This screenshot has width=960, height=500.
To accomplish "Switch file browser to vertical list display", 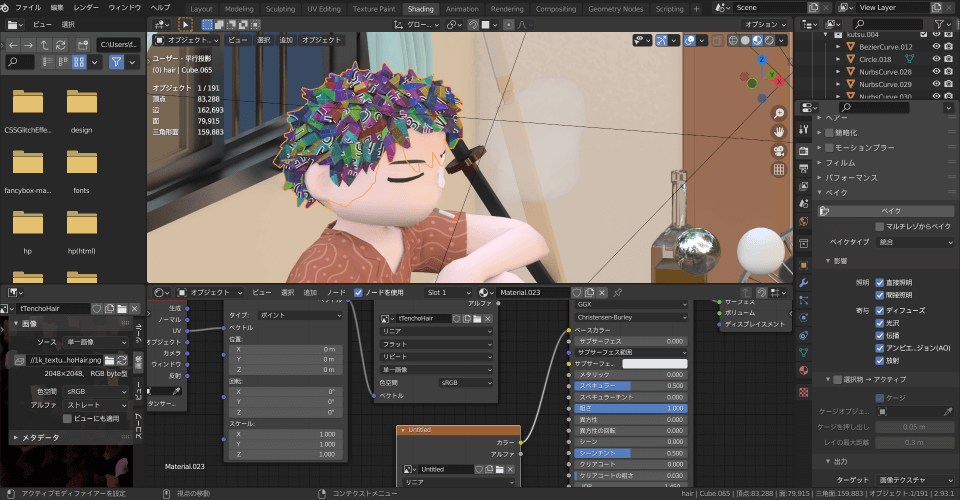I will point(48,62).
